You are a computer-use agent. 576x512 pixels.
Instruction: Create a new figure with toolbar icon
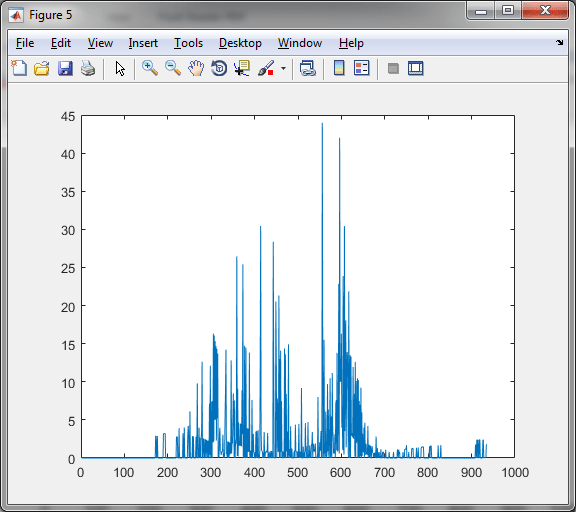[x=19, y=68]
